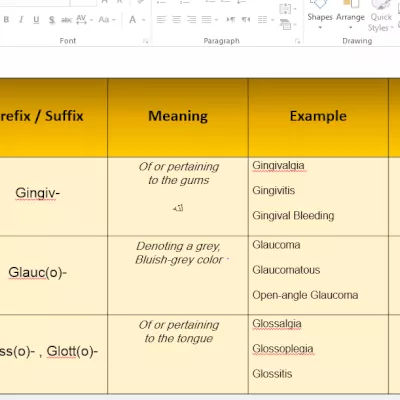Toggle Strikethrough (abc) button
This screenshot has height=400, width=400.
coord(66,20)
